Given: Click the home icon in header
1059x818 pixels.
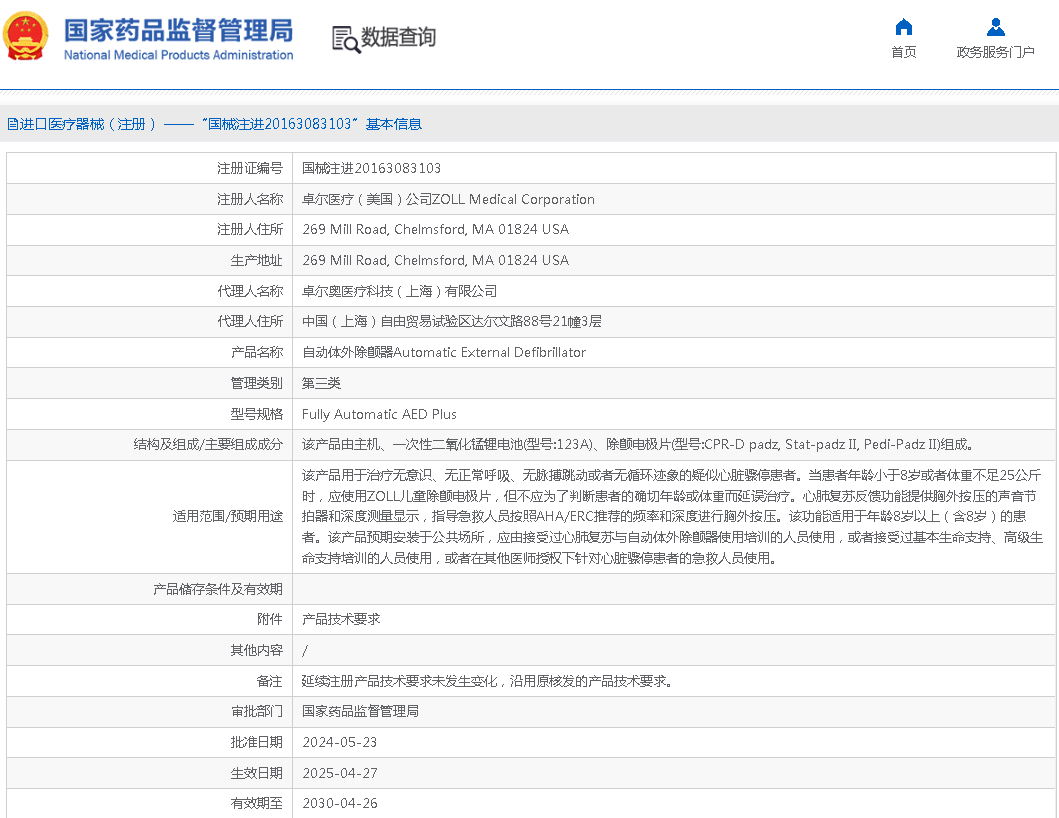Looking at the screenshot, I should pos(903,27).
